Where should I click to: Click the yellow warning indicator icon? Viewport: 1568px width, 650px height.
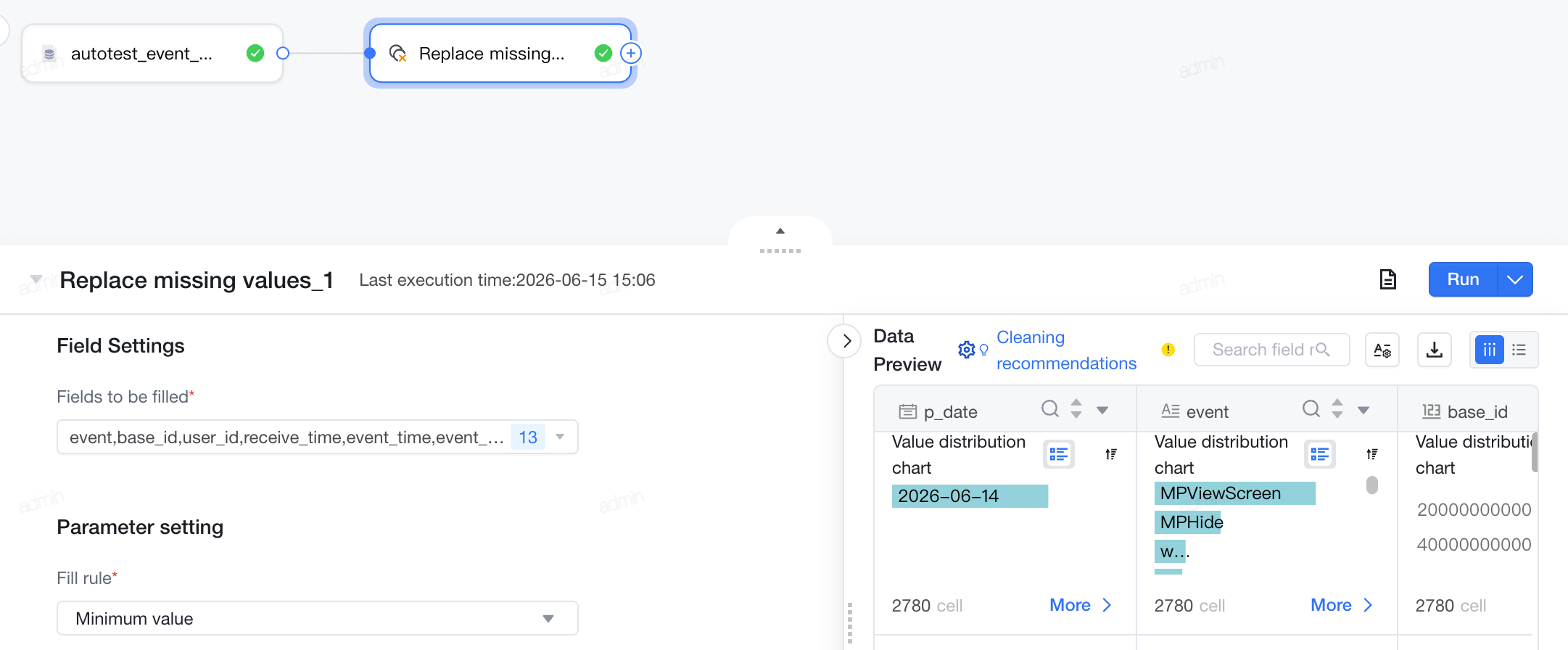pos(1168,350)
